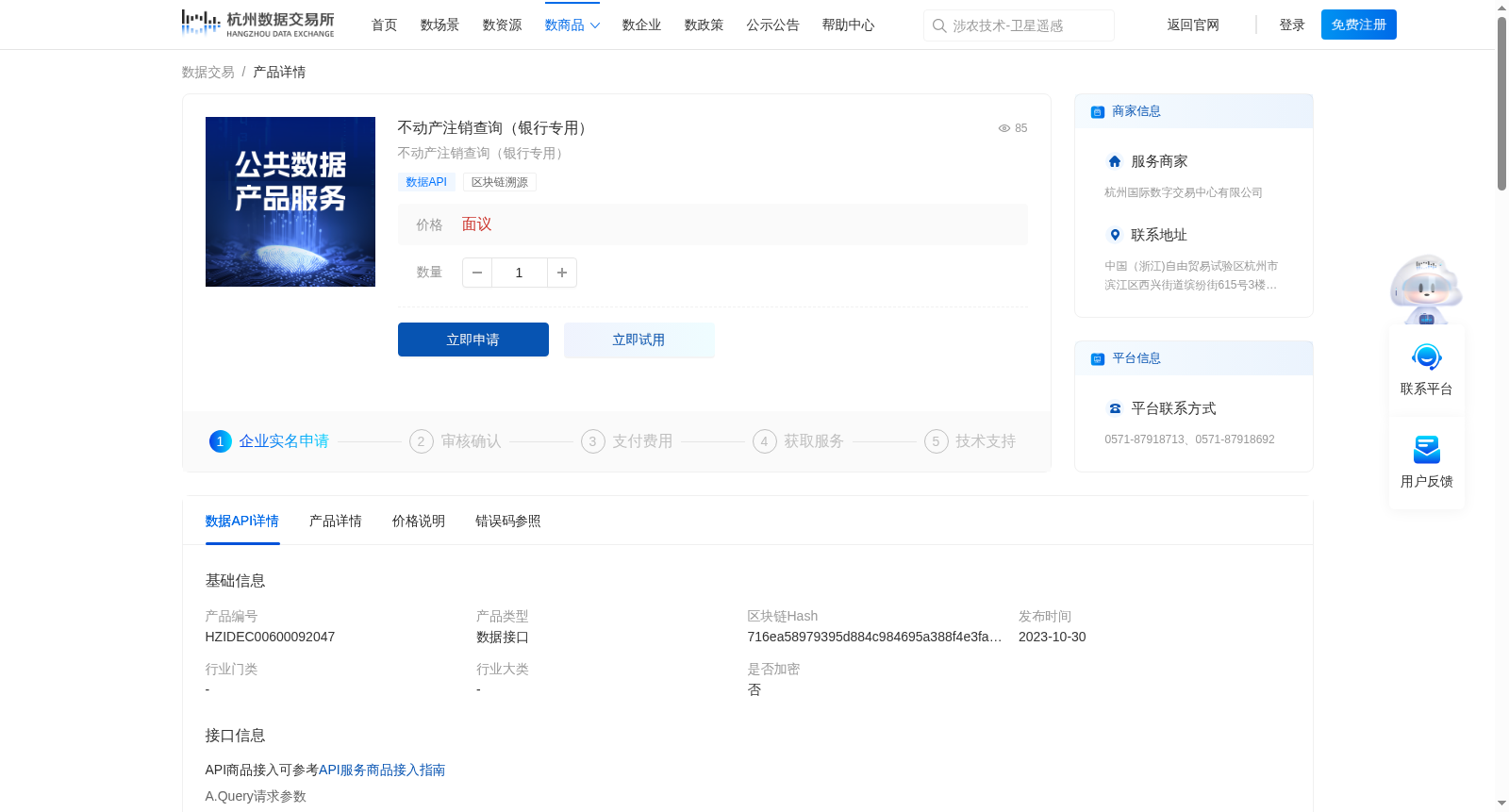This screenshot has height=812, width=1509.
Task: Select step 1 企业实名申请
Action: (270, 441)
